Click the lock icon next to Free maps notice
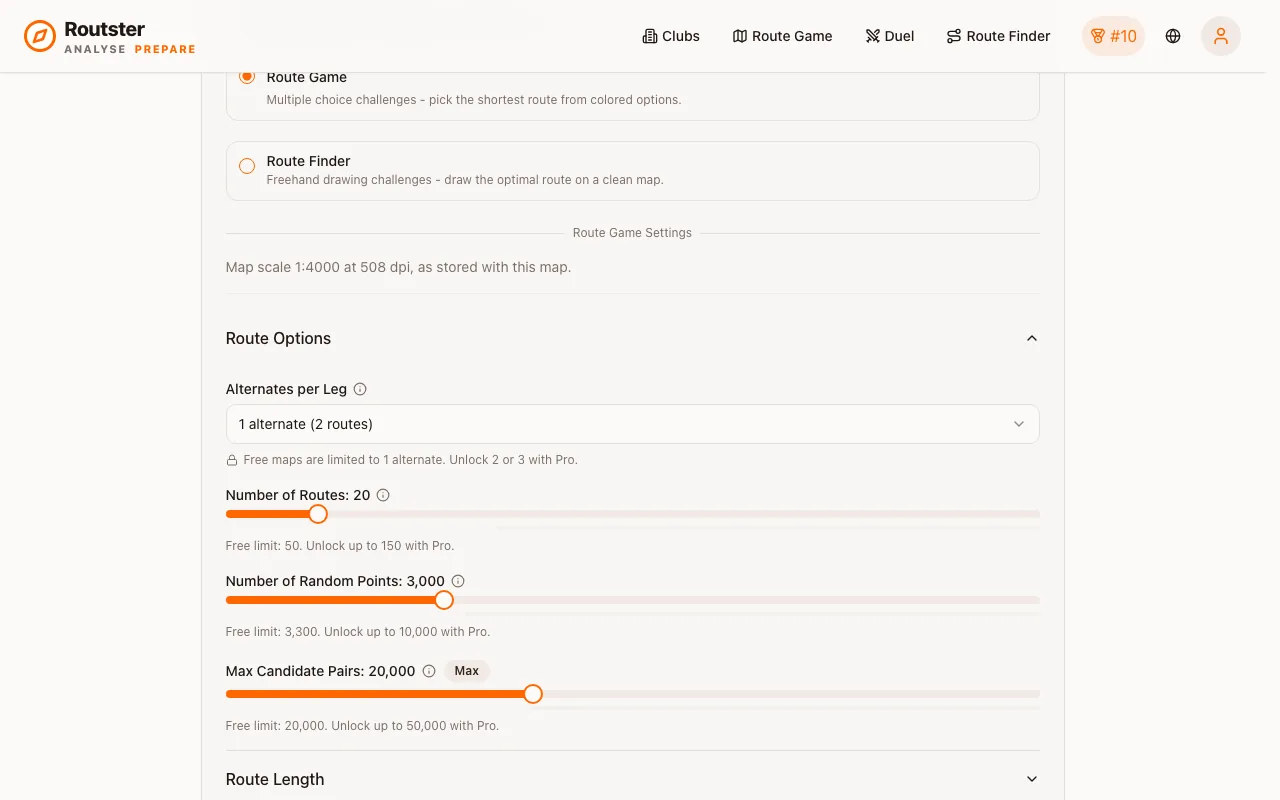The width and height of the screenshot is (1280, 800). click(232, 460)
